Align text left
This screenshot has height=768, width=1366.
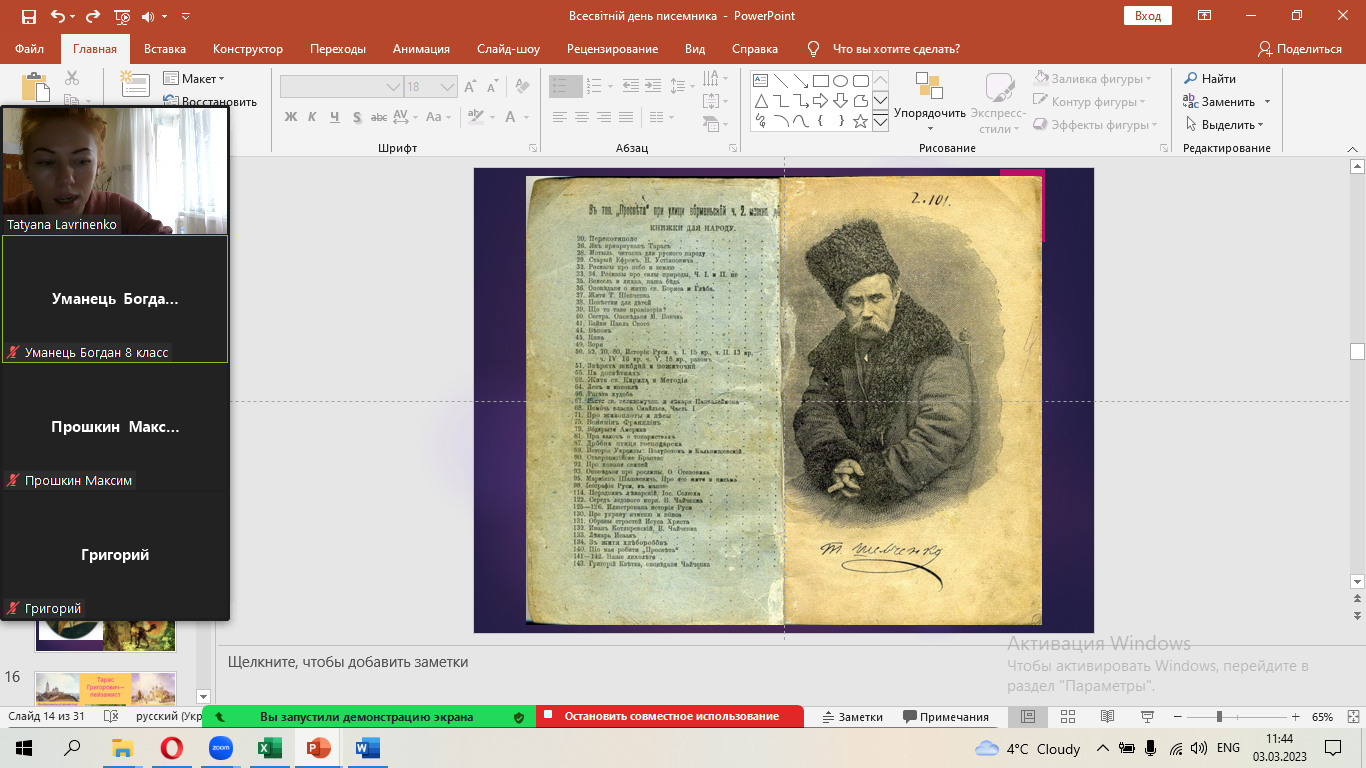point(560,117)
